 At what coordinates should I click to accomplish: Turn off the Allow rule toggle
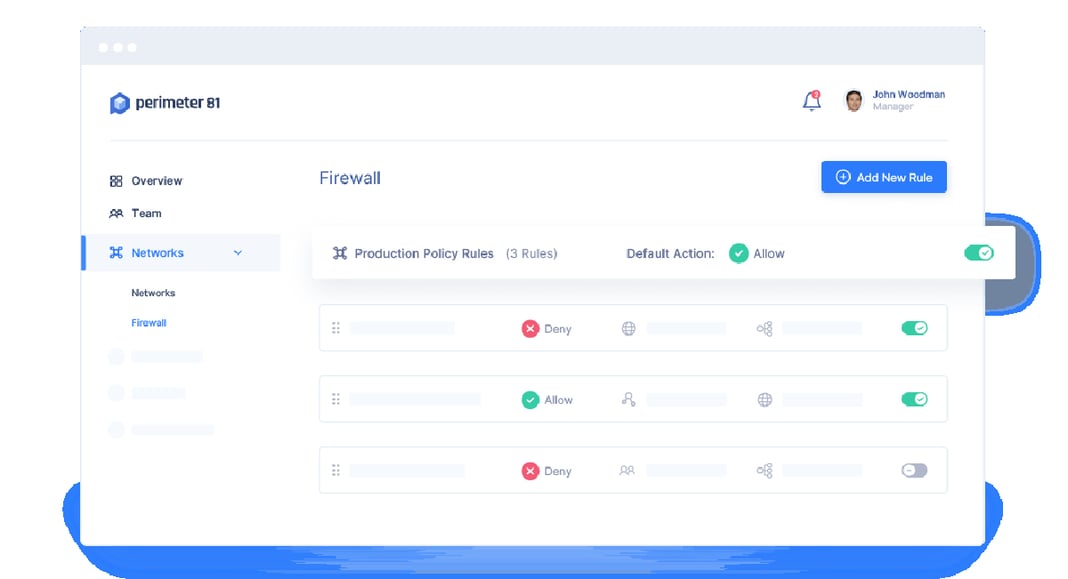coord(914,399)
